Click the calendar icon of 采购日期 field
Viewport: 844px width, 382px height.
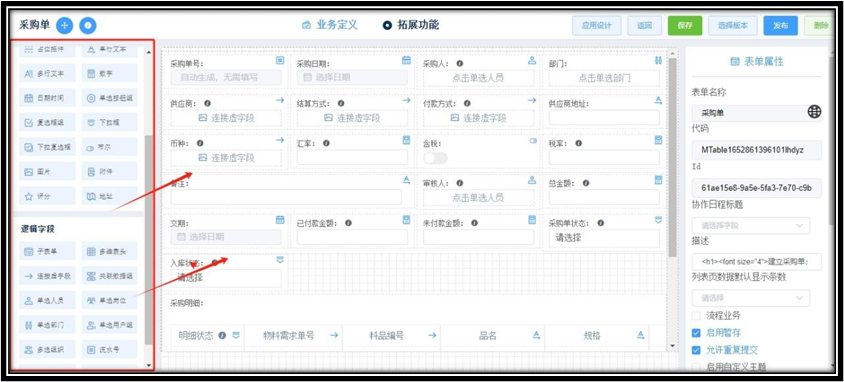point(406,60)
